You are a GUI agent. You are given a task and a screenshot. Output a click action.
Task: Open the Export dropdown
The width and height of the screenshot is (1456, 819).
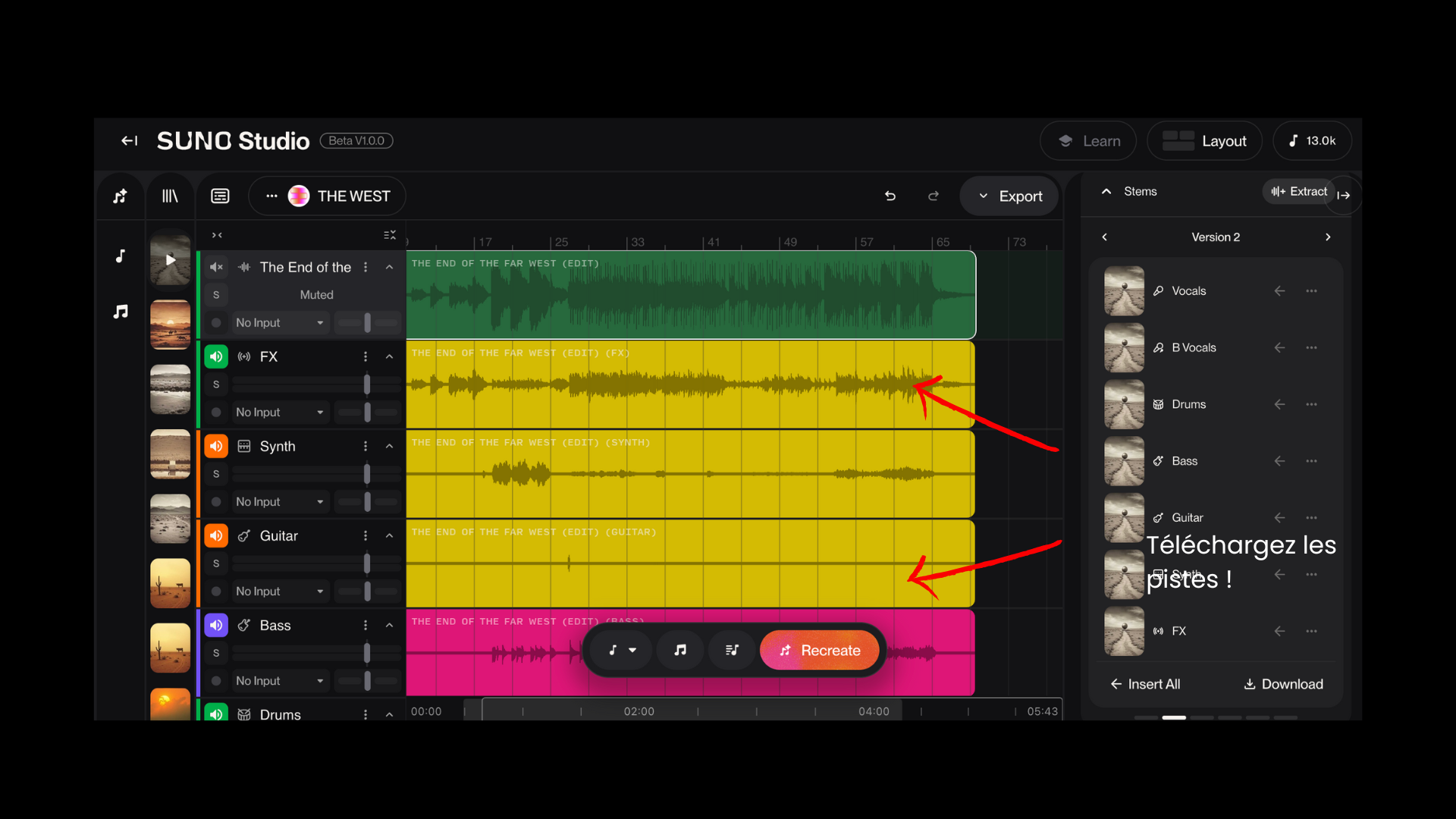tap(1009, 196)
